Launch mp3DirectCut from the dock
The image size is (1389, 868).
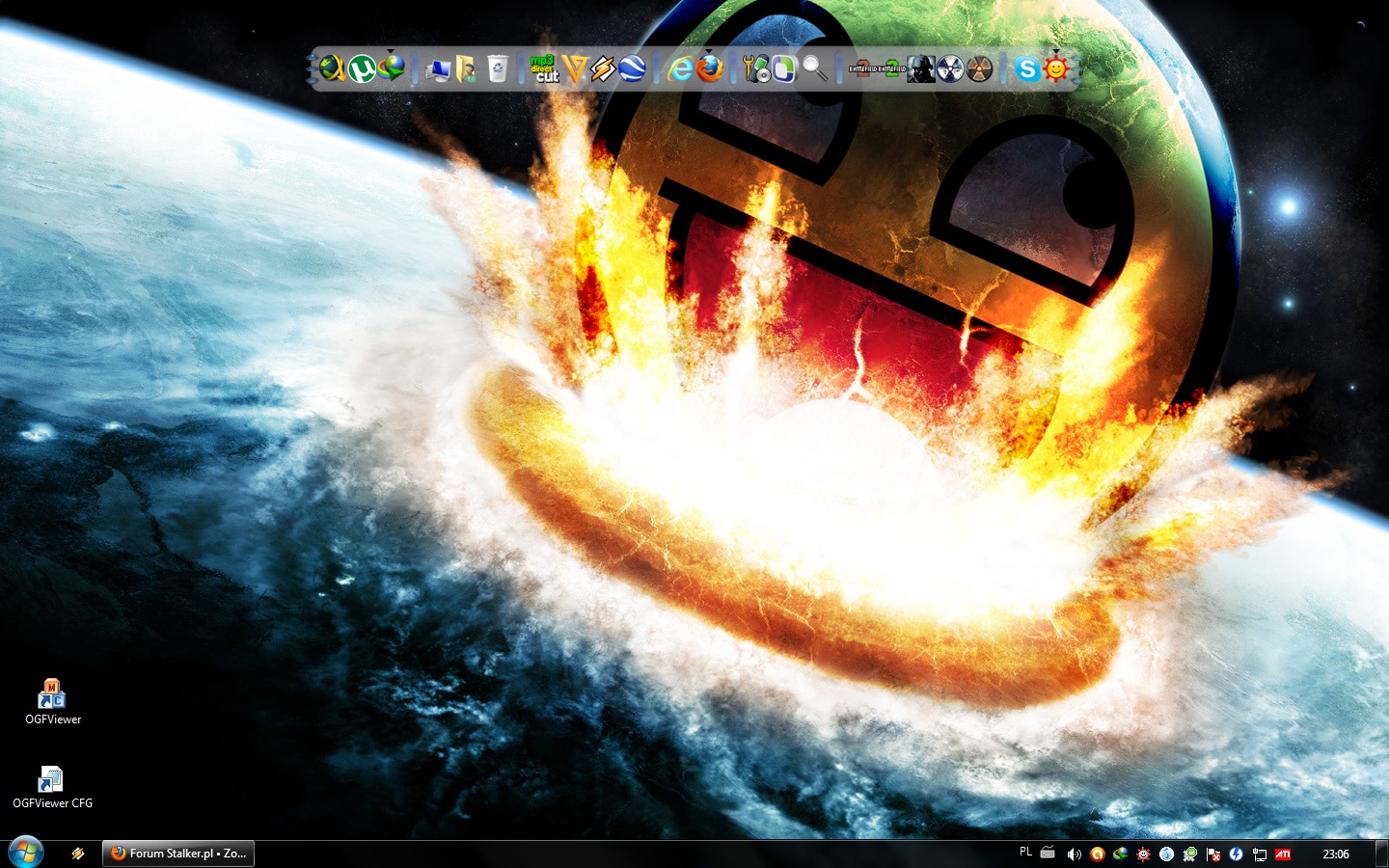click(x=544, y=68)
